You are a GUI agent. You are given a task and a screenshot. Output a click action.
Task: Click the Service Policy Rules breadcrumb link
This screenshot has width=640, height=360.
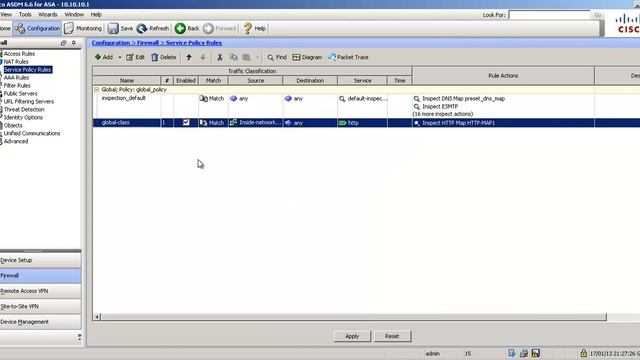(x=194, y=43)
